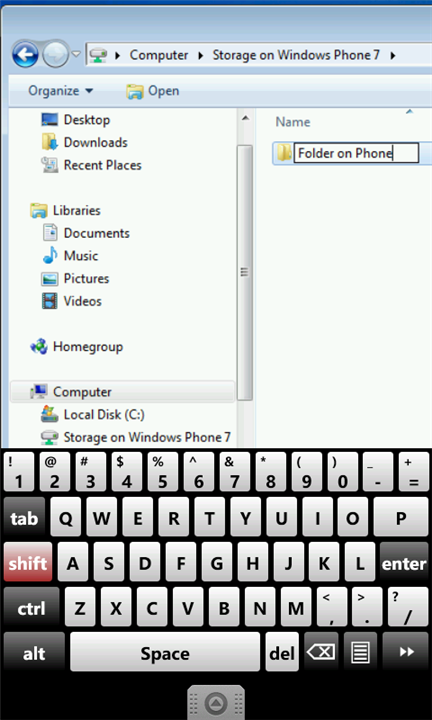Hide keyboard with the bottom arrow handle
432x720 pixels.
coord(216,703)
